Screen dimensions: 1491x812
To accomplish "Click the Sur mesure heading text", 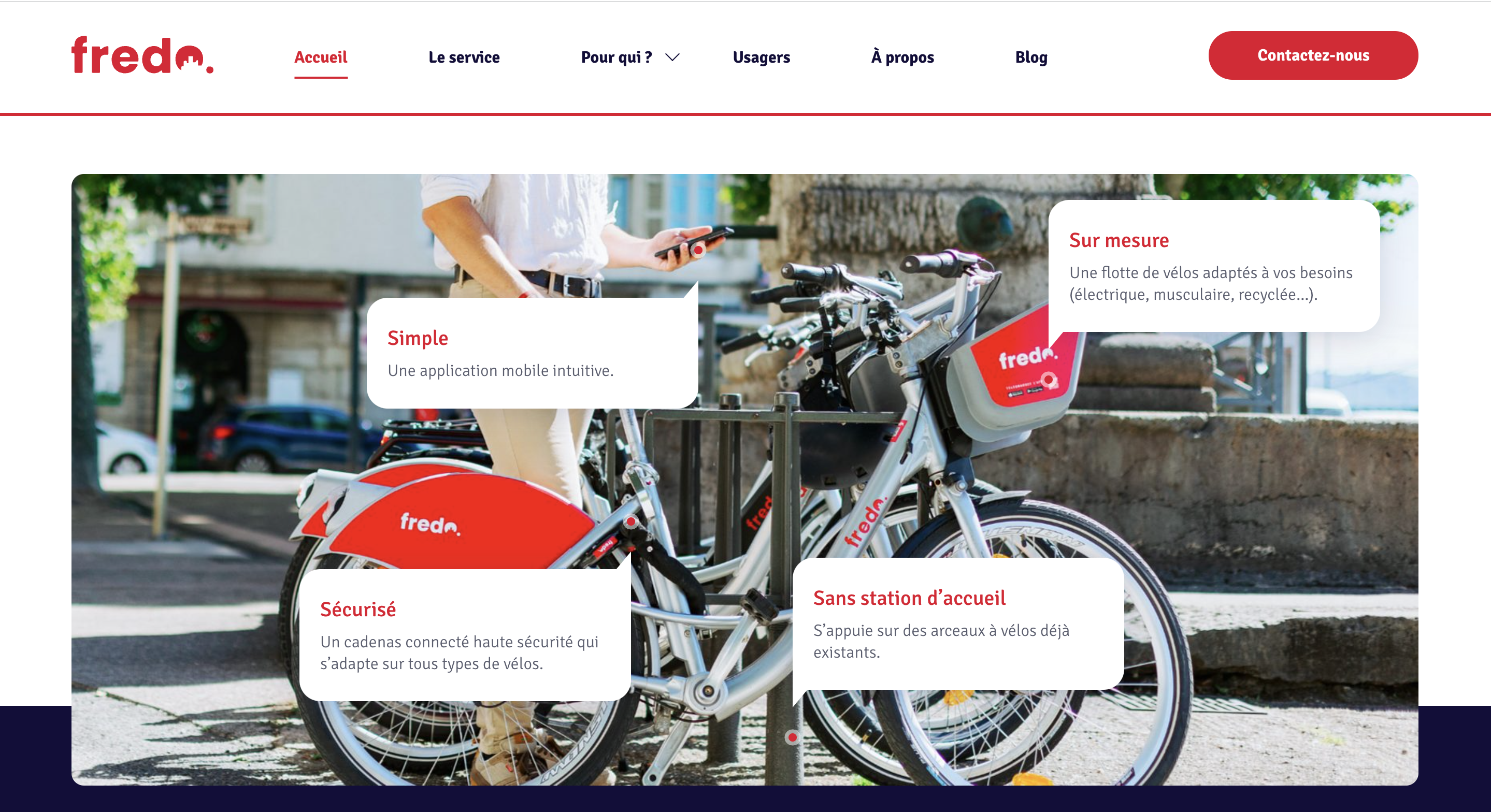I will 1119,240.
